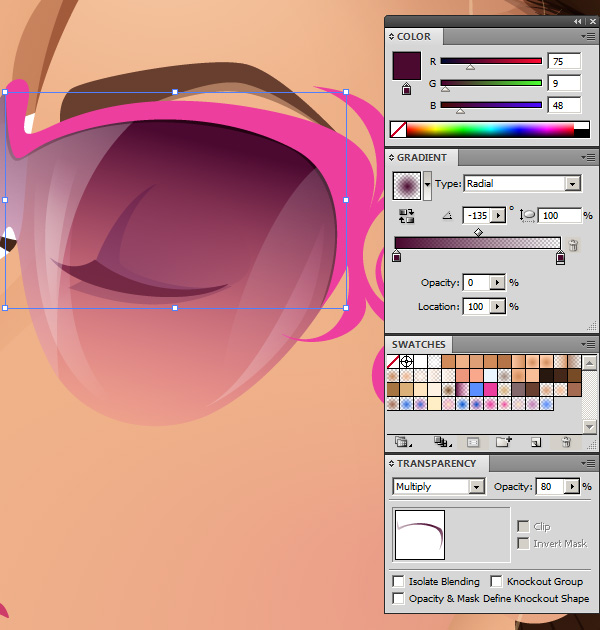Open the Swatch Libraries menu icon
The height and width of the screenshot is (630, 600).
402,441
